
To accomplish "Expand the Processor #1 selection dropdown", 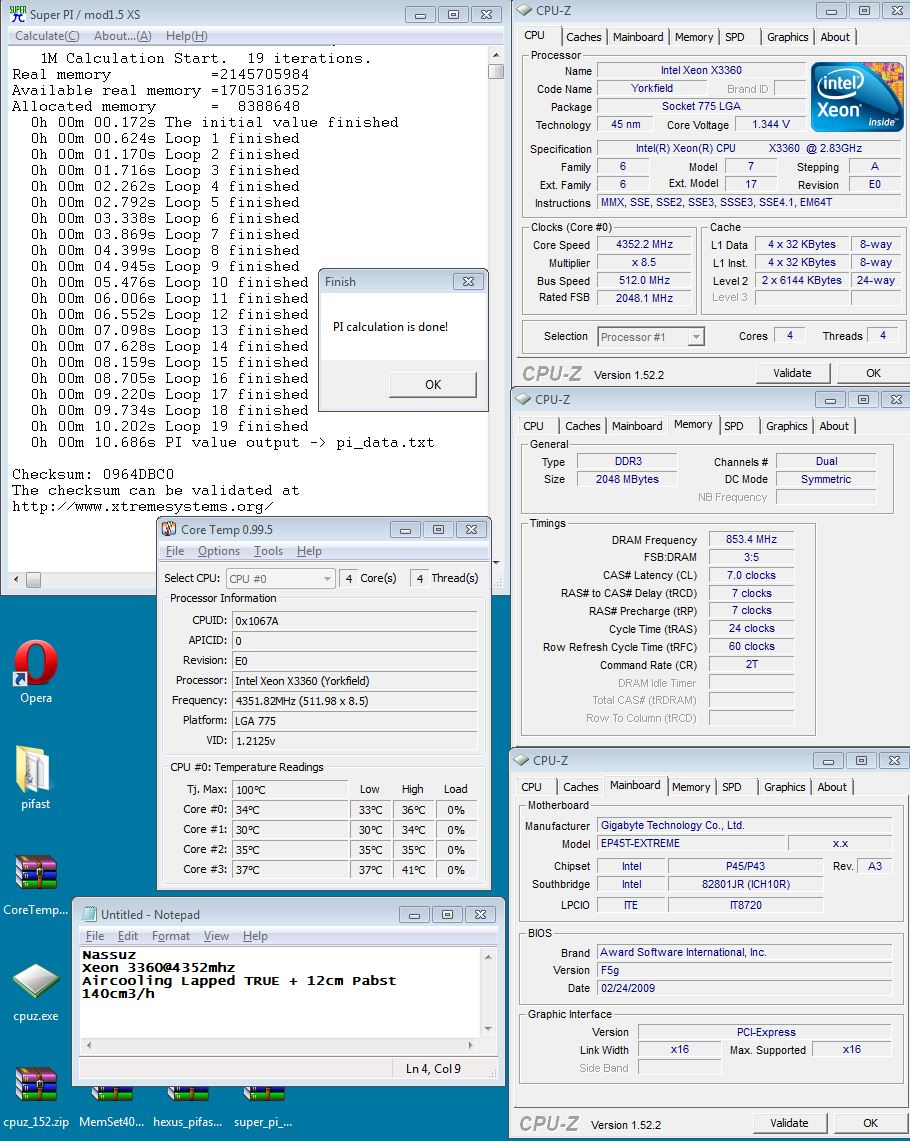I will click(696, 337).
